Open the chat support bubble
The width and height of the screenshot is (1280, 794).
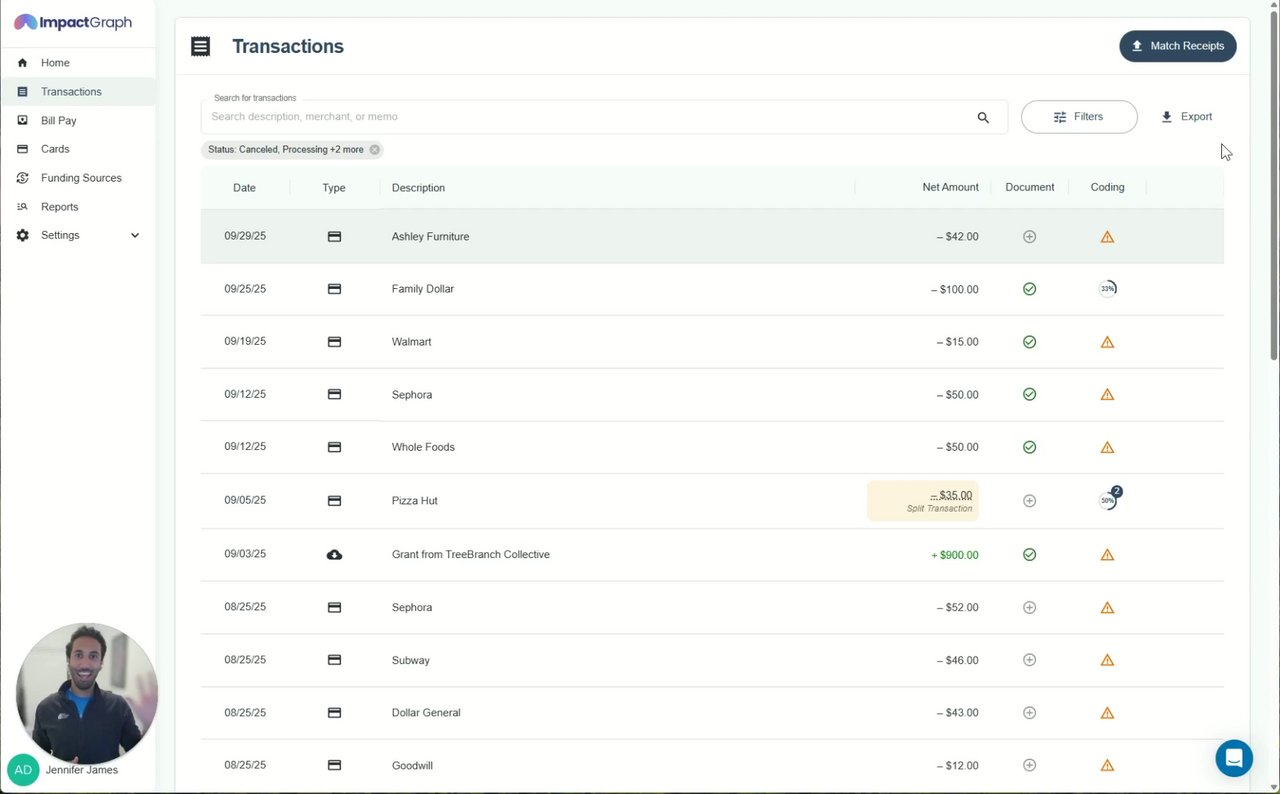coord(1234,758)
